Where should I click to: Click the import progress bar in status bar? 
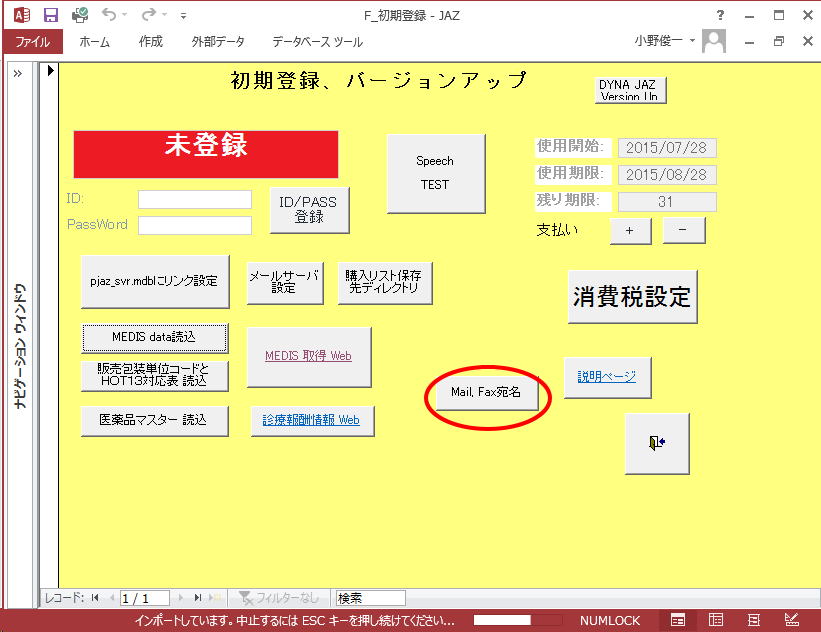(x=518, y=620)
